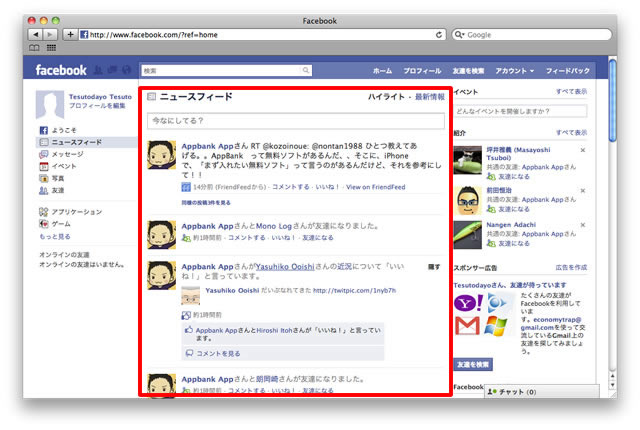Open notifications globe icon in header
The height and width of the screenshot is (430, 640).
click(127, 70)
